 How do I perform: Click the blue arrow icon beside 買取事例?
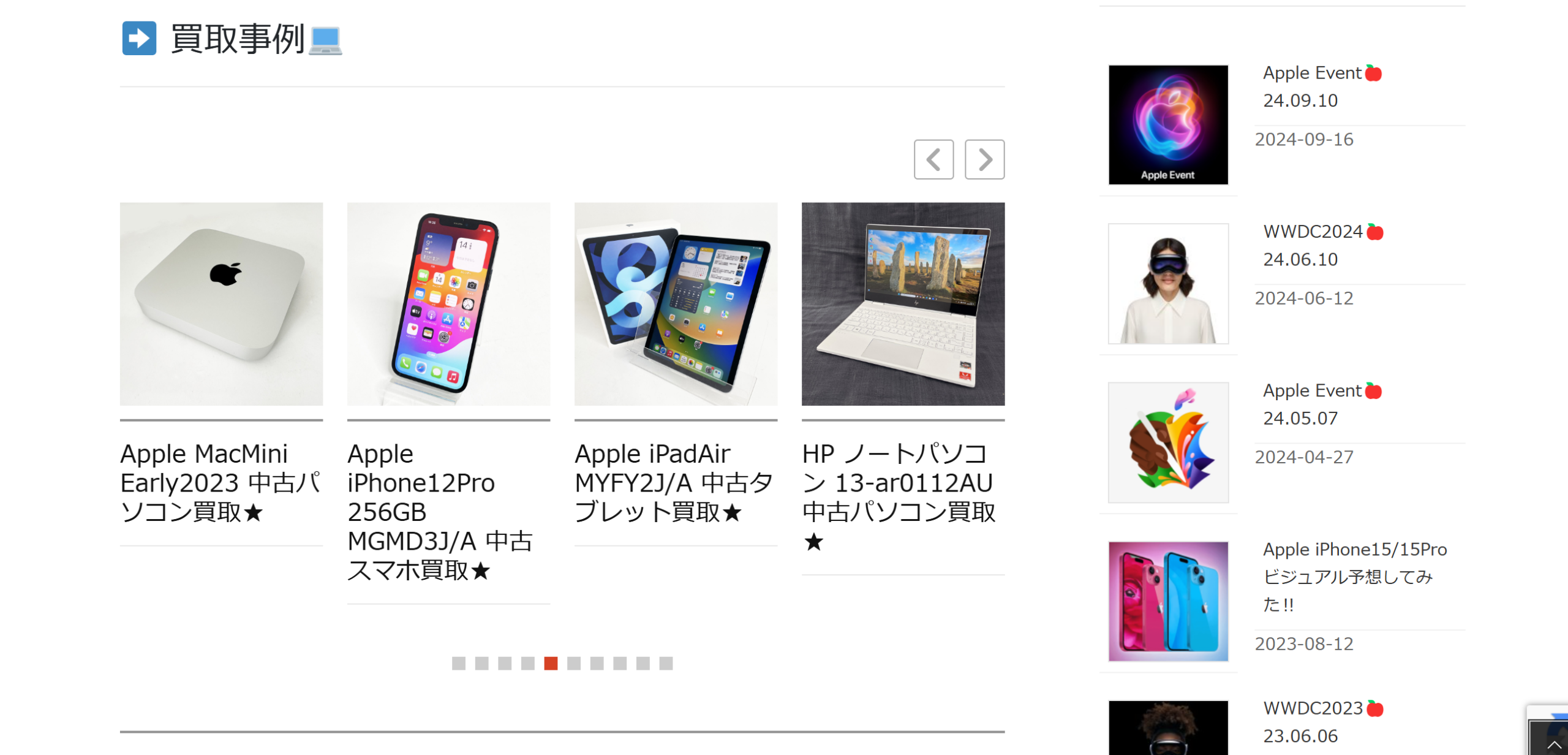pyautogui.click(x=139, y=38)
